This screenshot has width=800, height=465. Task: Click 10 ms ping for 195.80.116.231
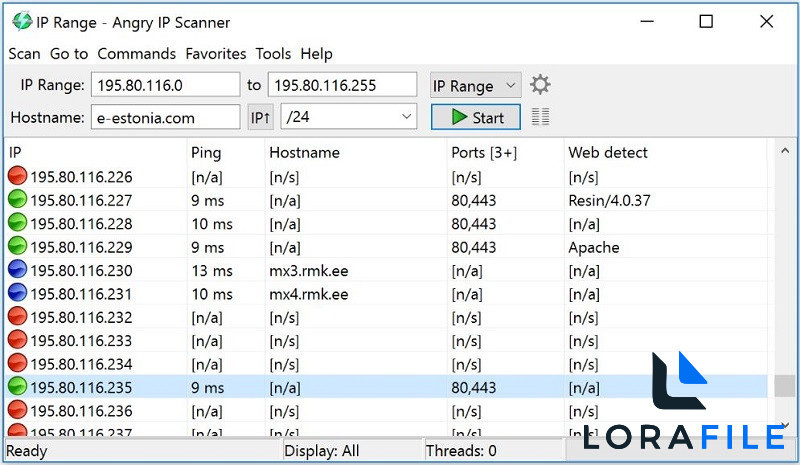point(212,294)
